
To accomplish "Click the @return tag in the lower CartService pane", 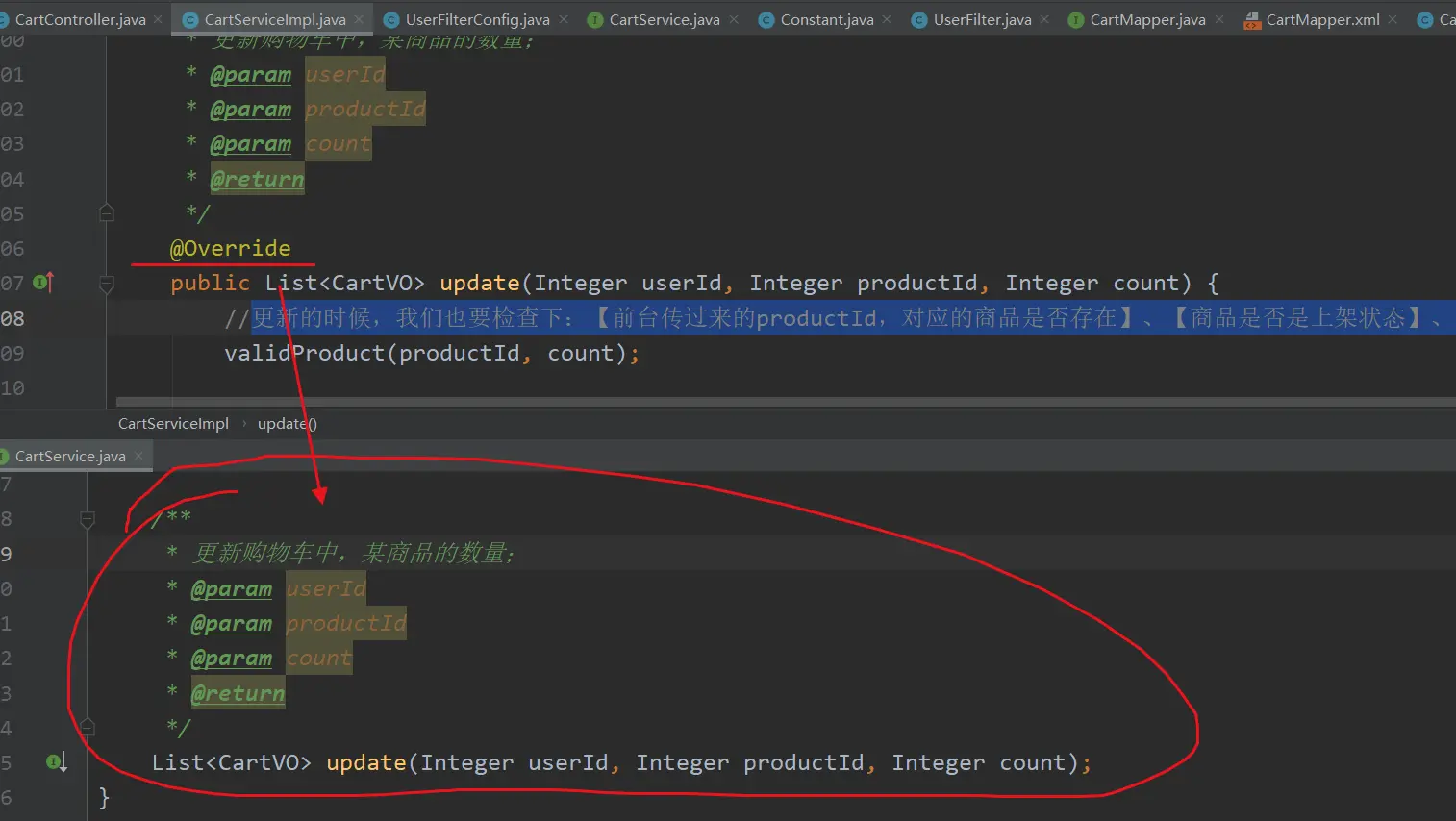I will click(x=238, y=693).
